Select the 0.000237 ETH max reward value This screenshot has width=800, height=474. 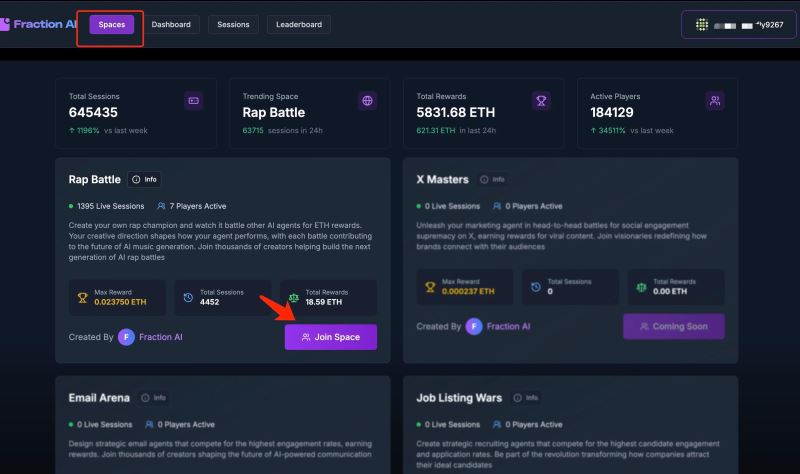468,291
